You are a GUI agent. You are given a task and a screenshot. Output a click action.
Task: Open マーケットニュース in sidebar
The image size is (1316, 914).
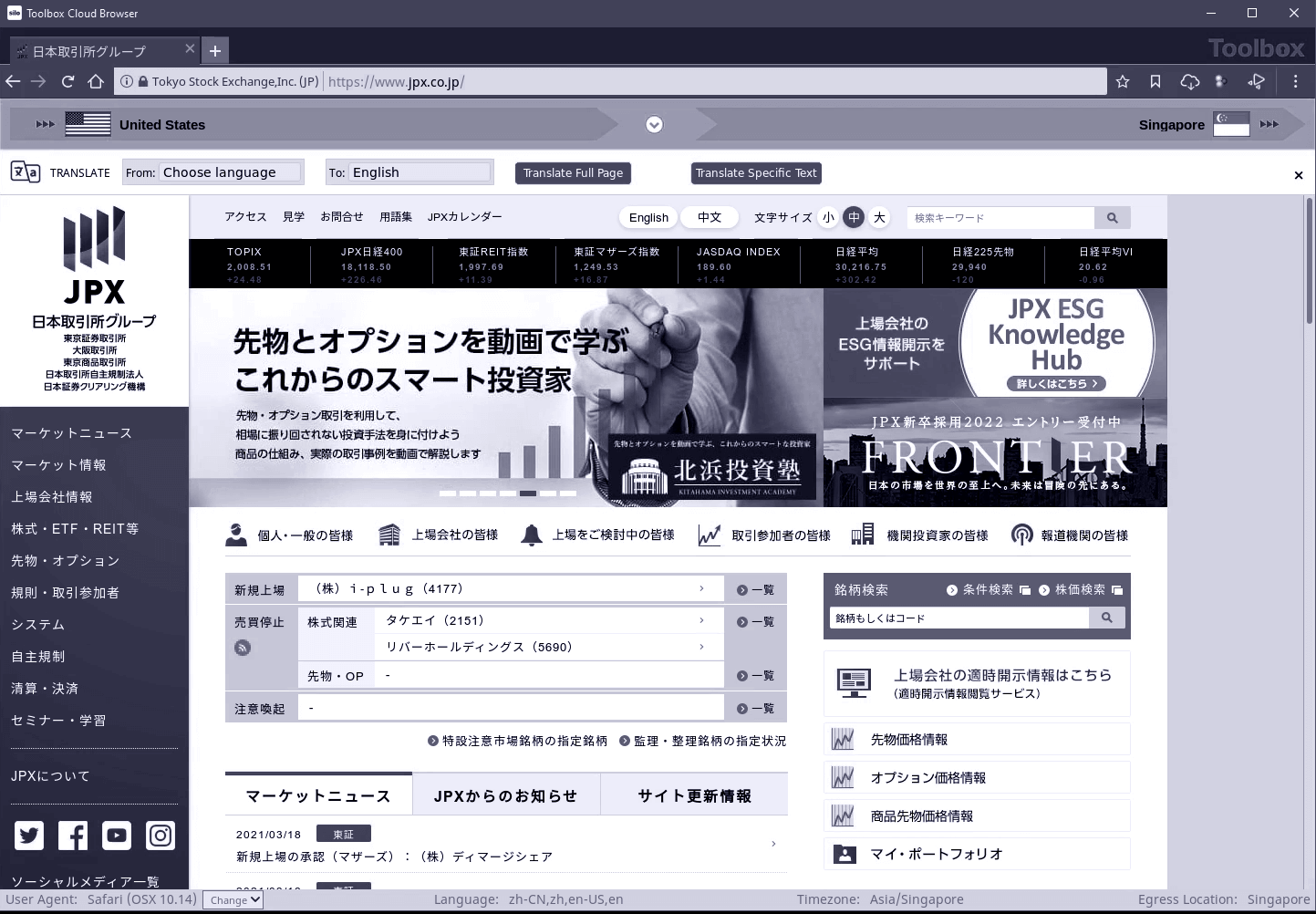[71, 433]
